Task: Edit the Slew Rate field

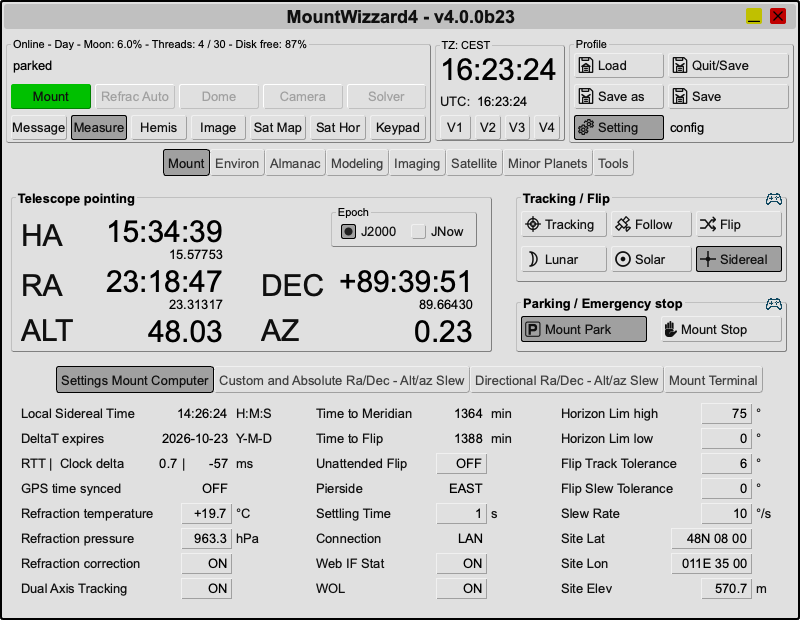Action: [727, 514]
